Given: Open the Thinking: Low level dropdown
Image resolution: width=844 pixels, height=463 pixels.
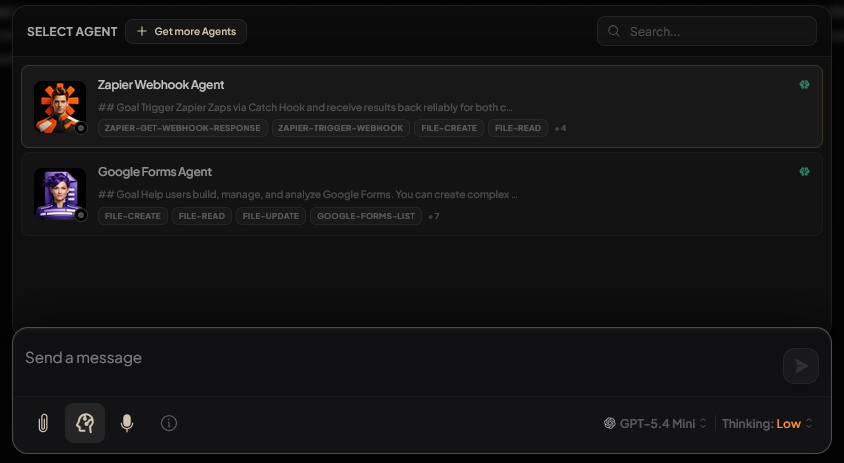Looking at the screenshot, I should [767, 424].
